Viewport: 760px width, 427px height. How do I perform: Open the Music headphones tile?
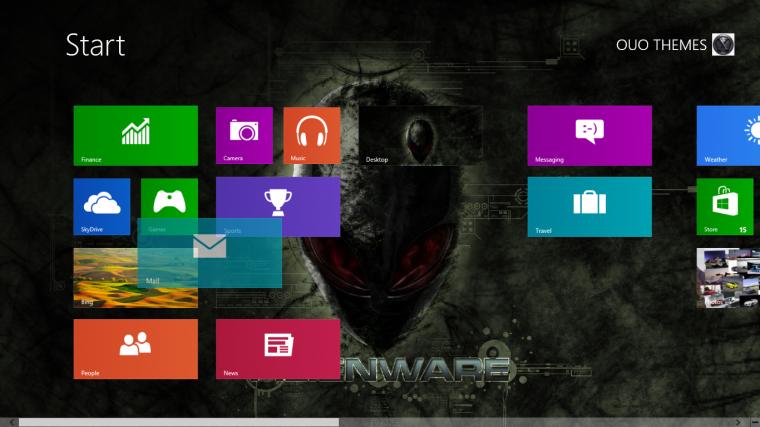point(312,135)
